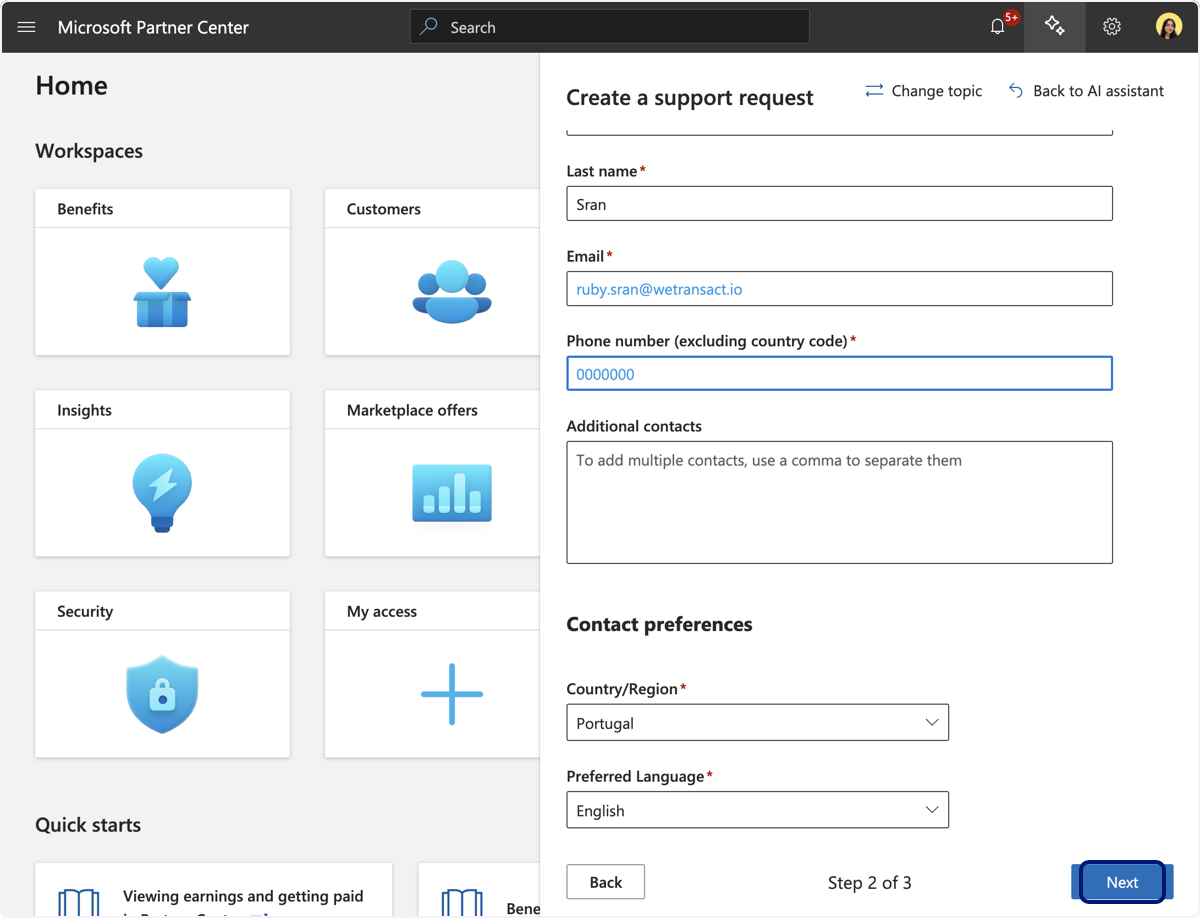Screen dimensions: 1200x918
Task: Click the Marketplace offers chart icon
Action: point(452,492)
